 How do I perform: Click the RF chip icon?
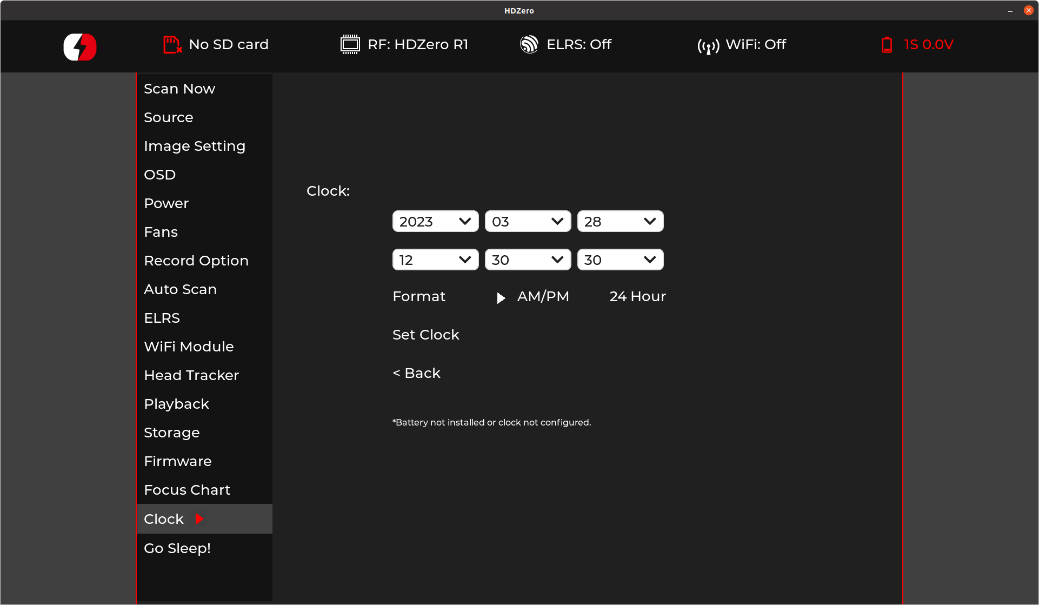point(350,45)
